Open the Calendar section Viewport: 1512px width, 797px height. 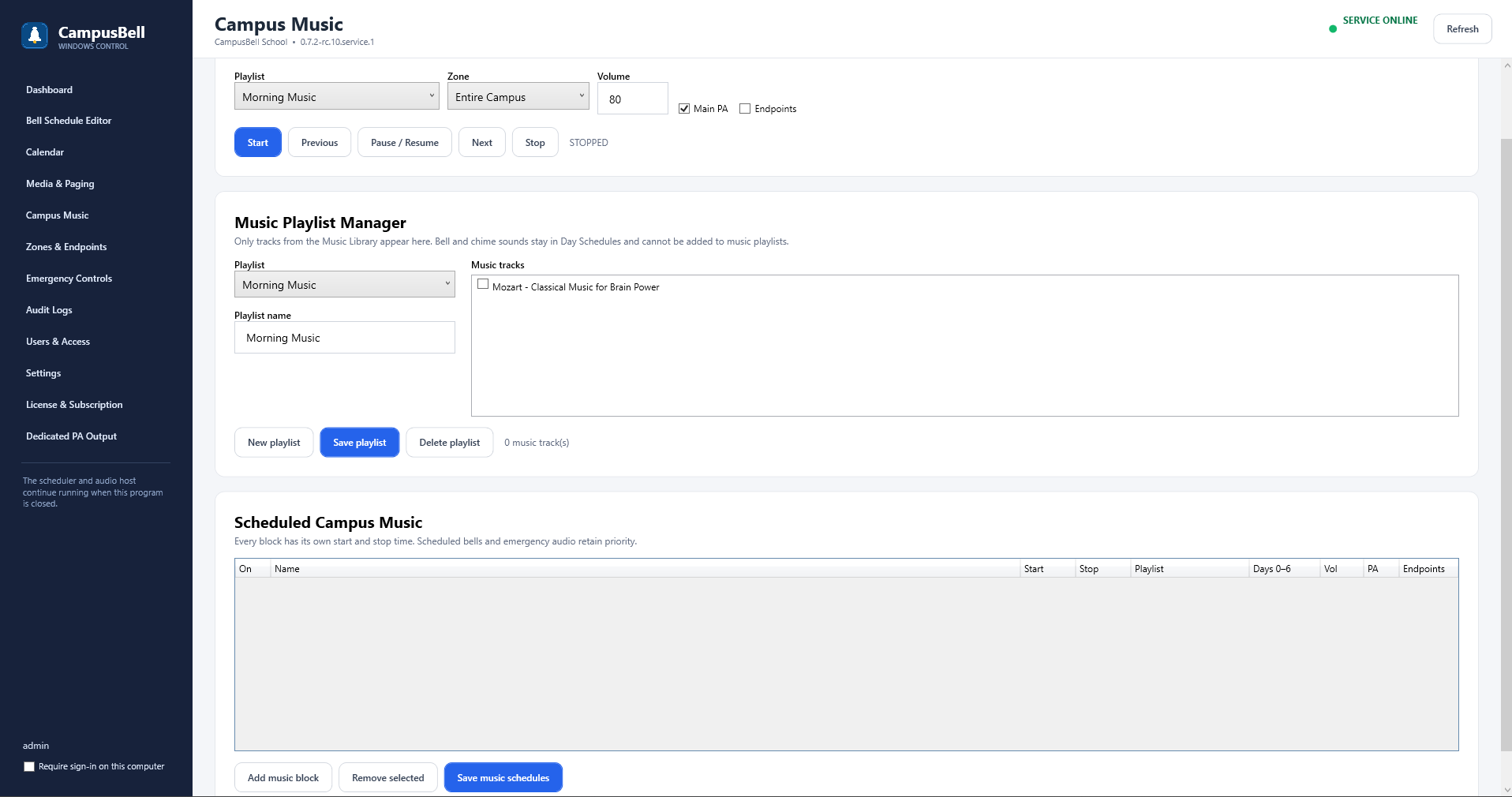pos(45,152)
